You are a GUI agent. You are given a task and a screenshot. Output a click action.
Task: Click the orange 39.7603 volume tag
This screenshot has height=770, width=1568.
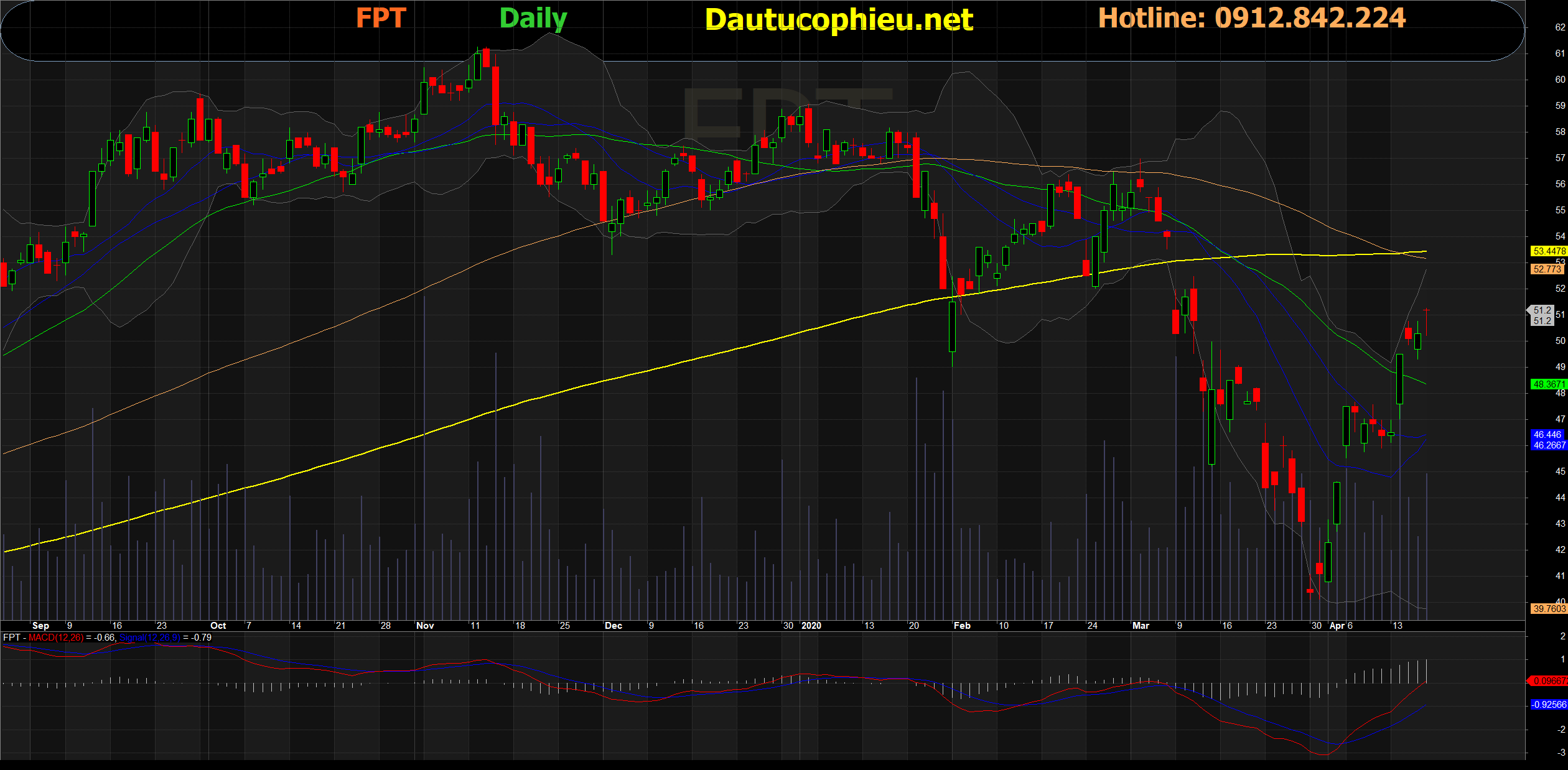1549,609
